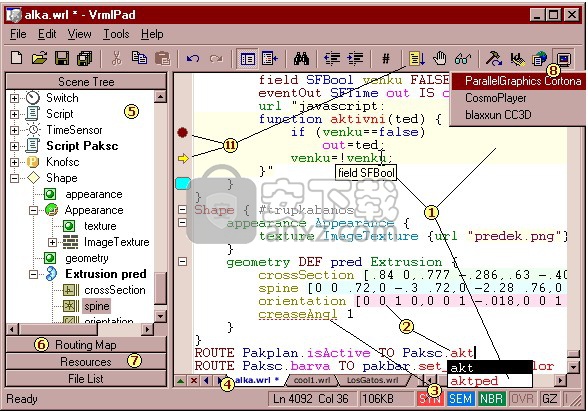The height and width of the screenshot is (411, 588).
Task: Open a file with the folder icon
Action: (40, 58)
